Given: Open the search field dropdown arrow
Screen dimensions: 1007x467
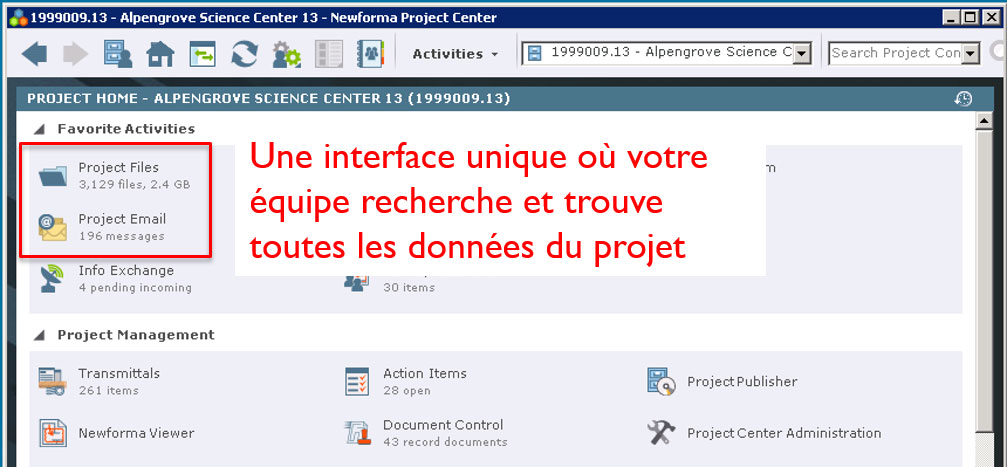Looking at the screenshot, I should click(x=971, y=54).
